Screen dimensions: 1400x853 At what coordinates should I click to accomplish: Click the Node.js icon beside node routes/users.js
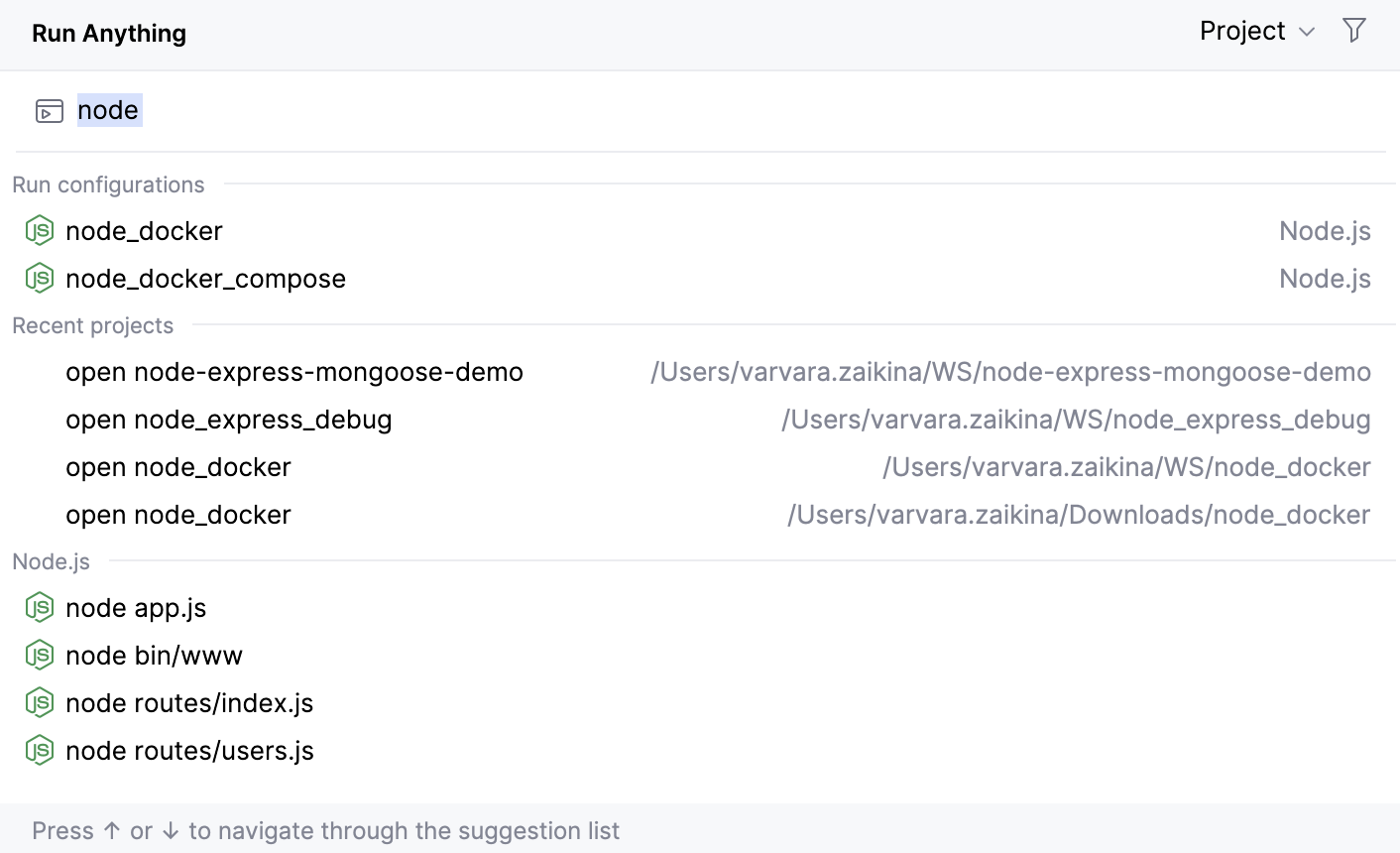pyautogui.click(x=39, y=750)
